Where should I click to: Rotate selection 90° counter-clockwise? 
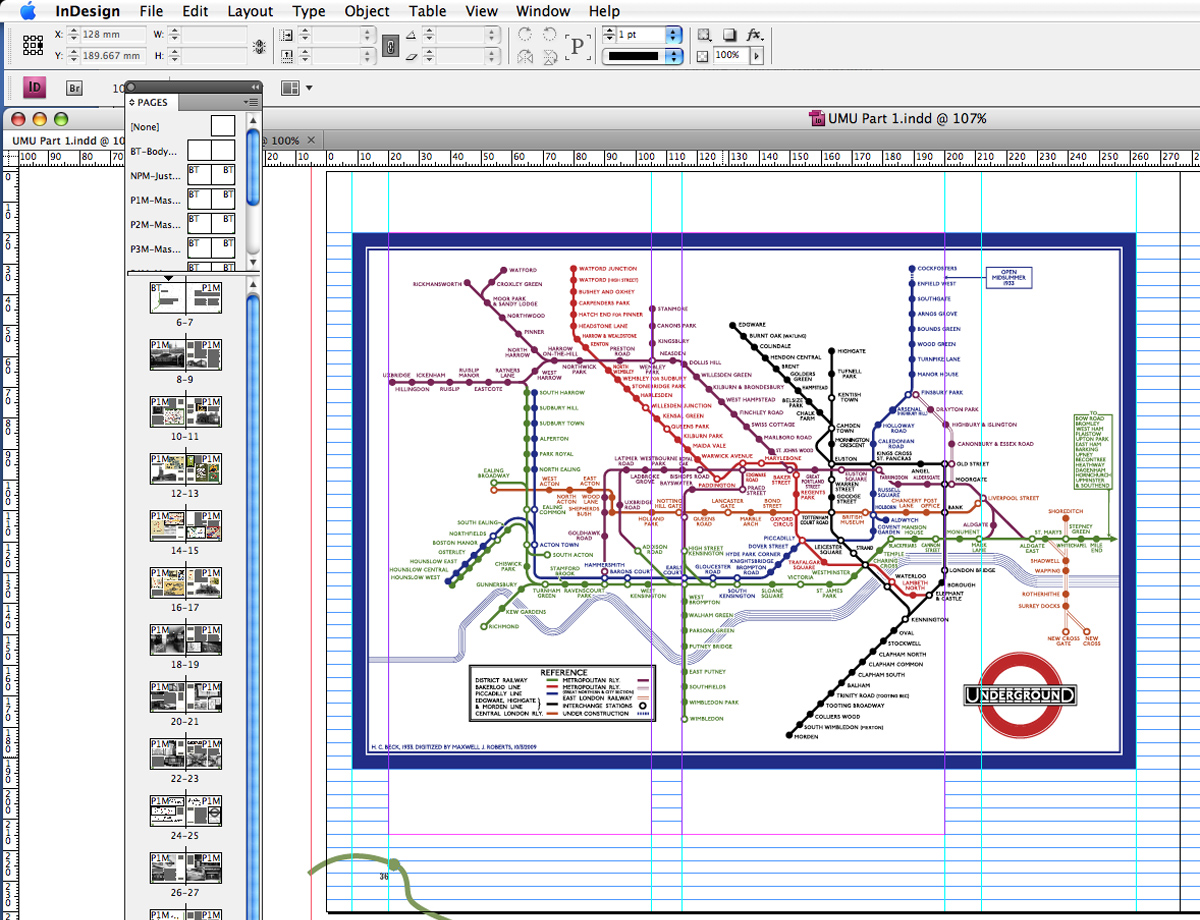click(x=549, y=35)
